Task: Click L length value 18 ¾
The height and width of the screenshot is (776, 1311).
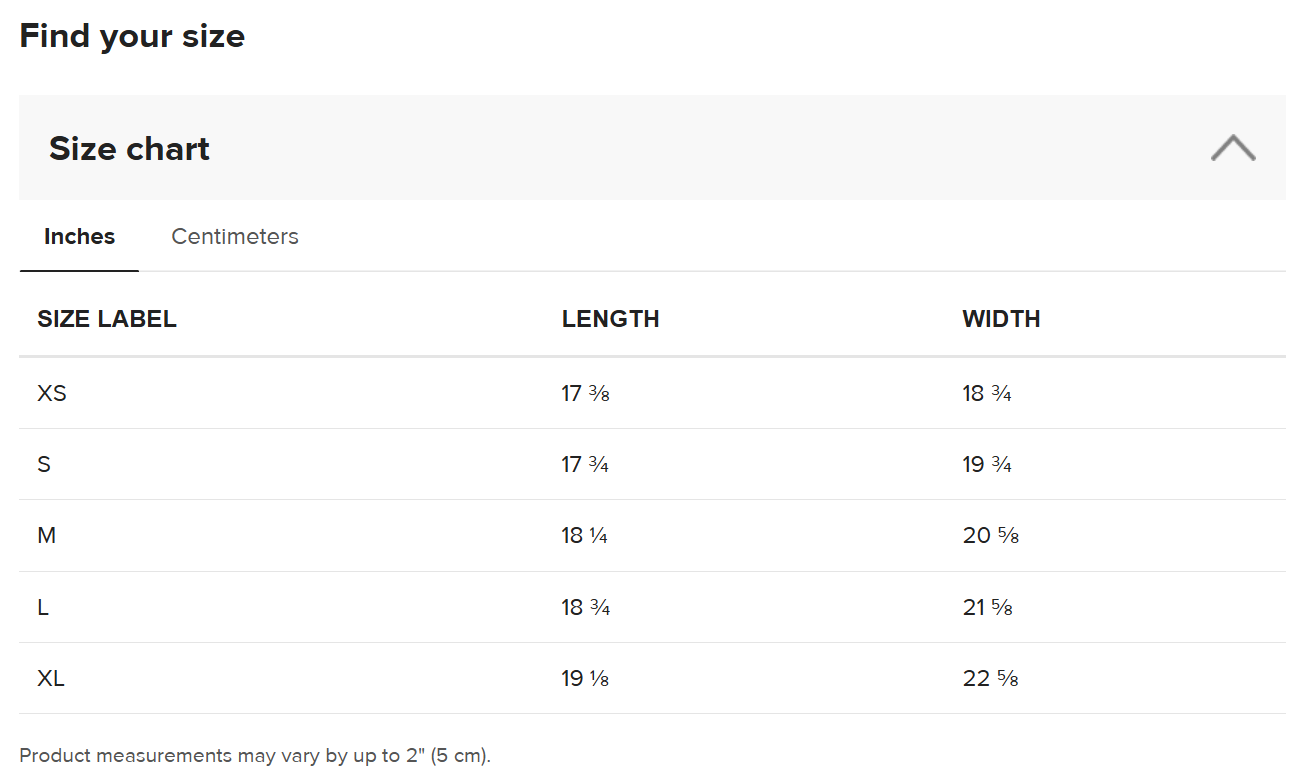Action: (x=586, y=608)
